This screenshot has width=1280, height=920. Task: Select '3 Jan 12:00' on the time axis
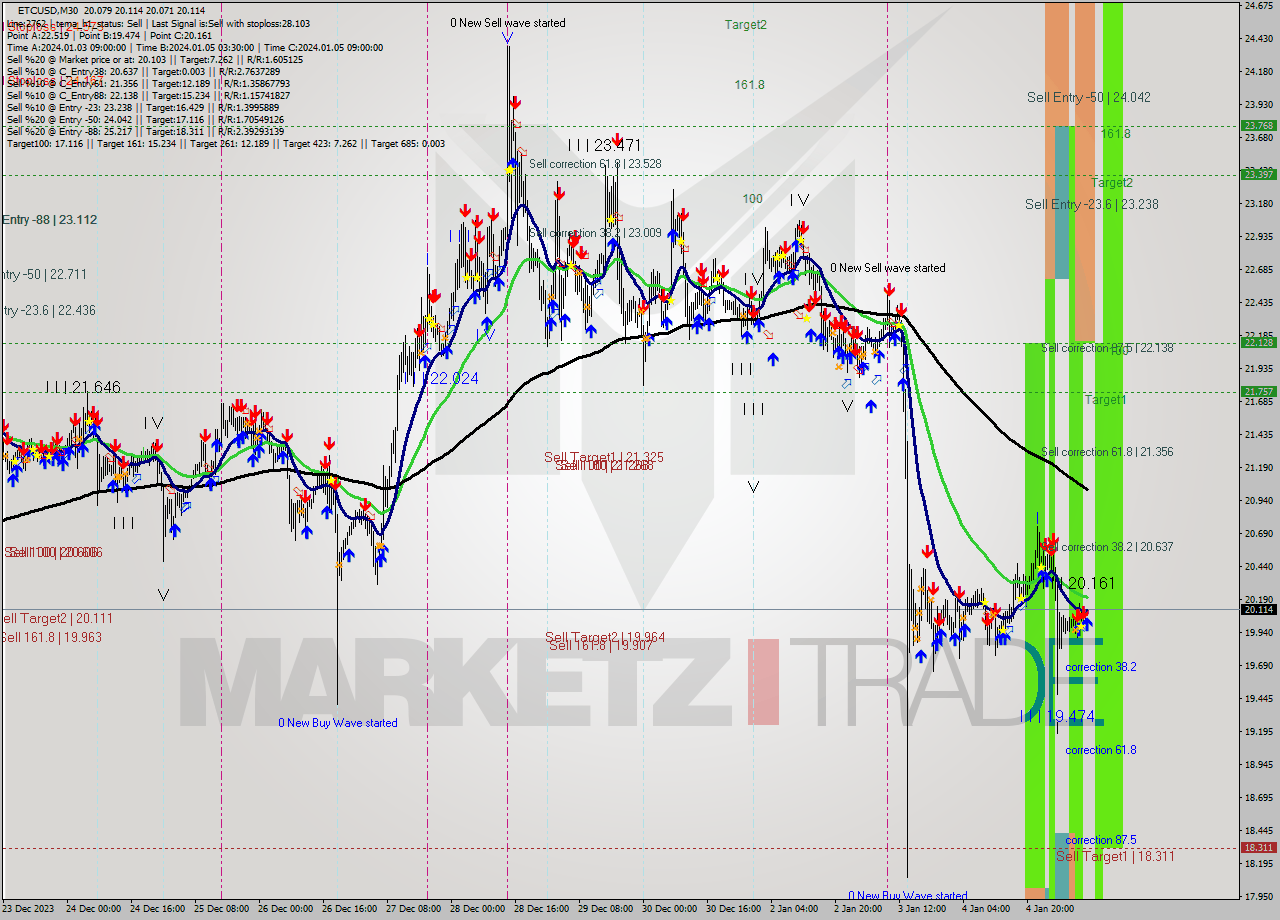click(922, 910)
